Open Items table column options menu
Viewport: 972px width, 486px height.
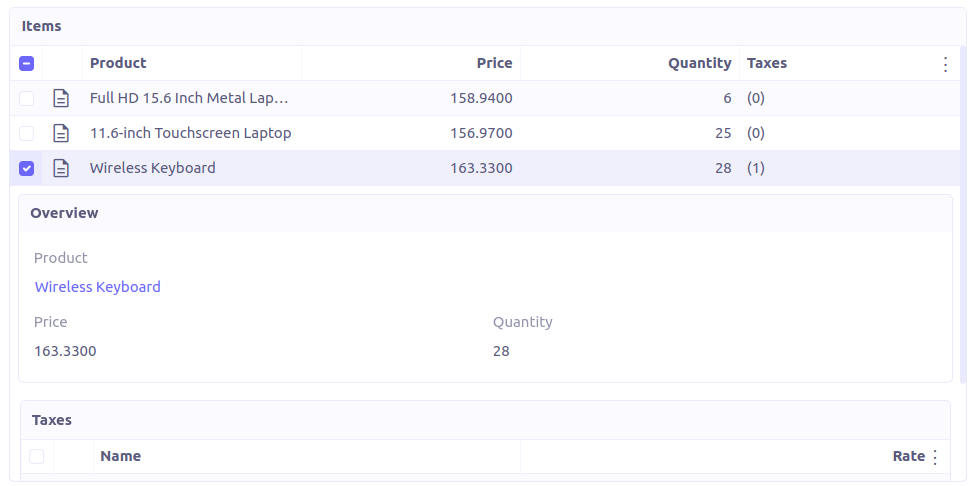point(946,64)
